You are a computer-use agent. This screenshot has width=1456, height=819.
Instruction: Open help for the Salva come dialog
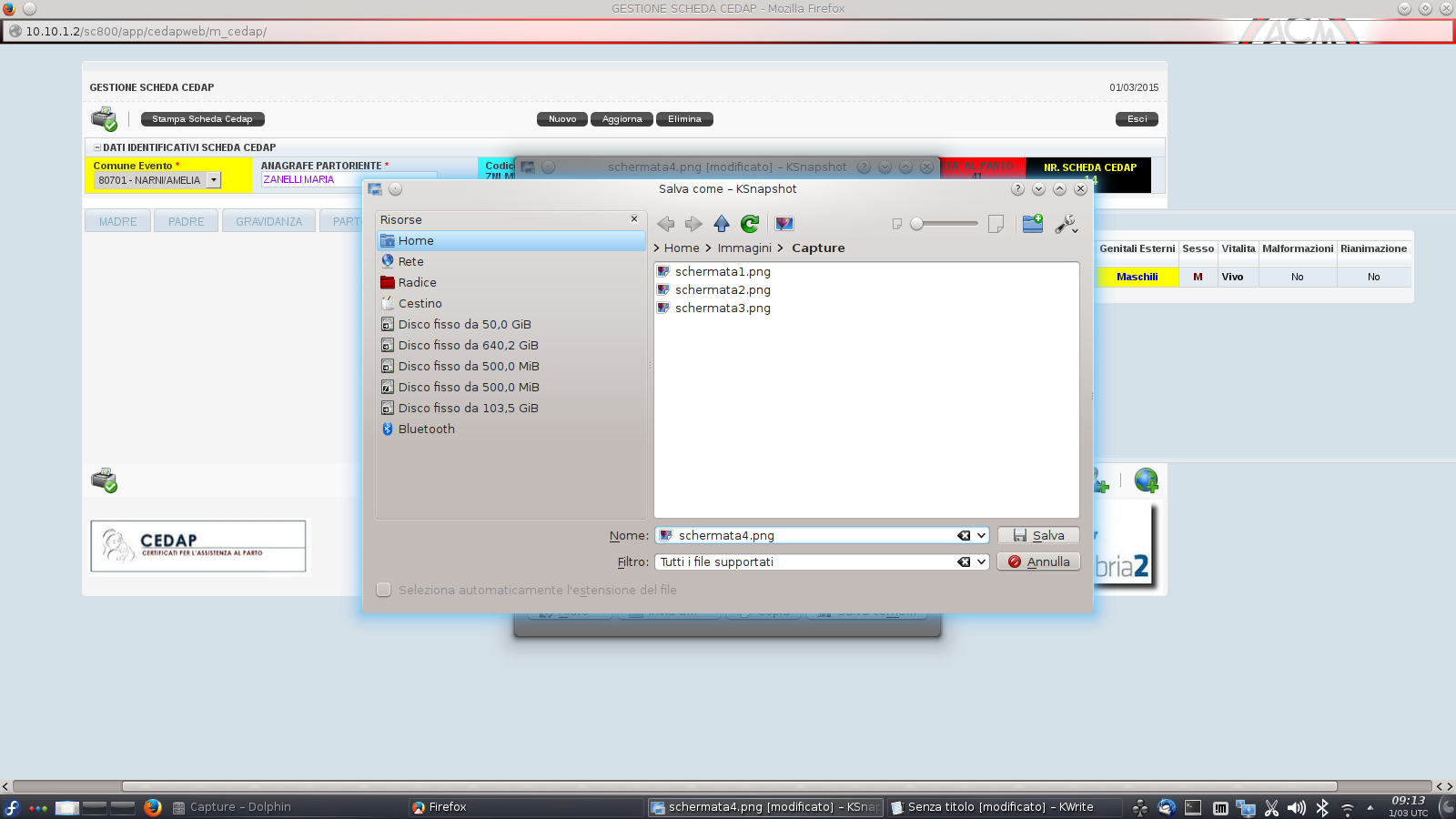click(x=1017, y=189)
